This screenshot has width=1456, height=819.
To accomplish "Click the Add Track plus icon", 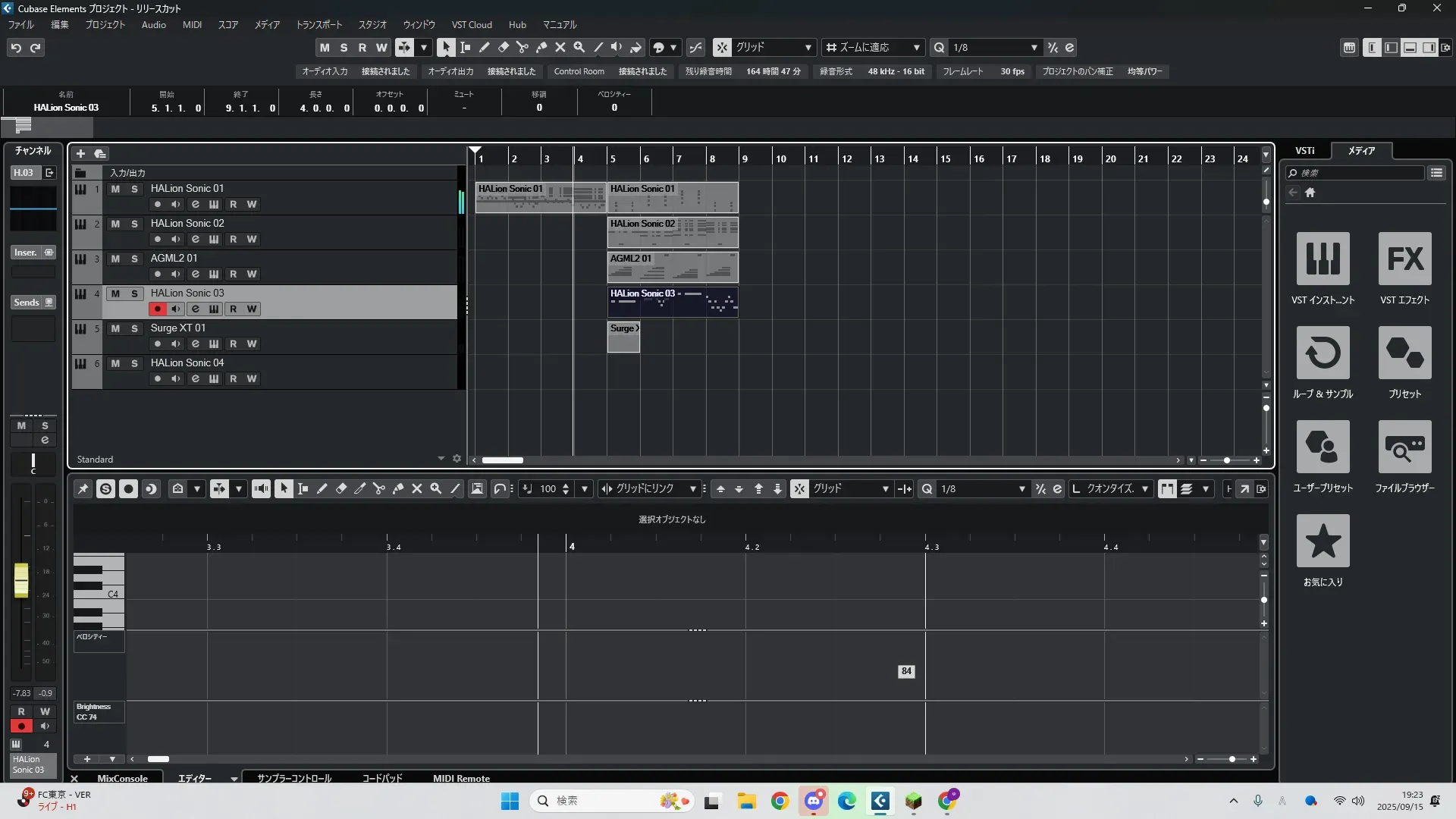I will click(80, 153).
